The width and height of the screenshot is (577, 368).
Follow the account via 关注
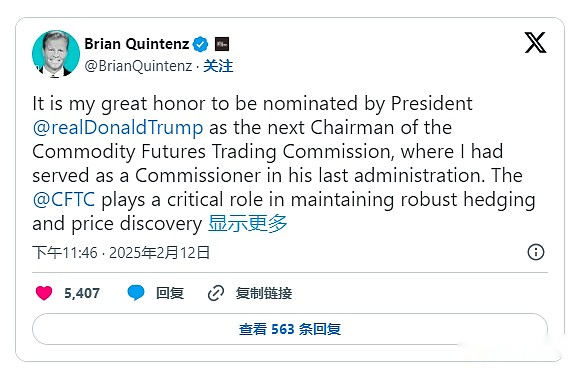[x=218, y=66]
